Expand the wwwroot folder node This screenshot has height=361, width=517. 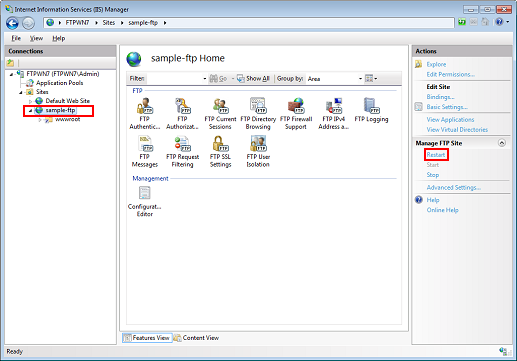[40, 119]
